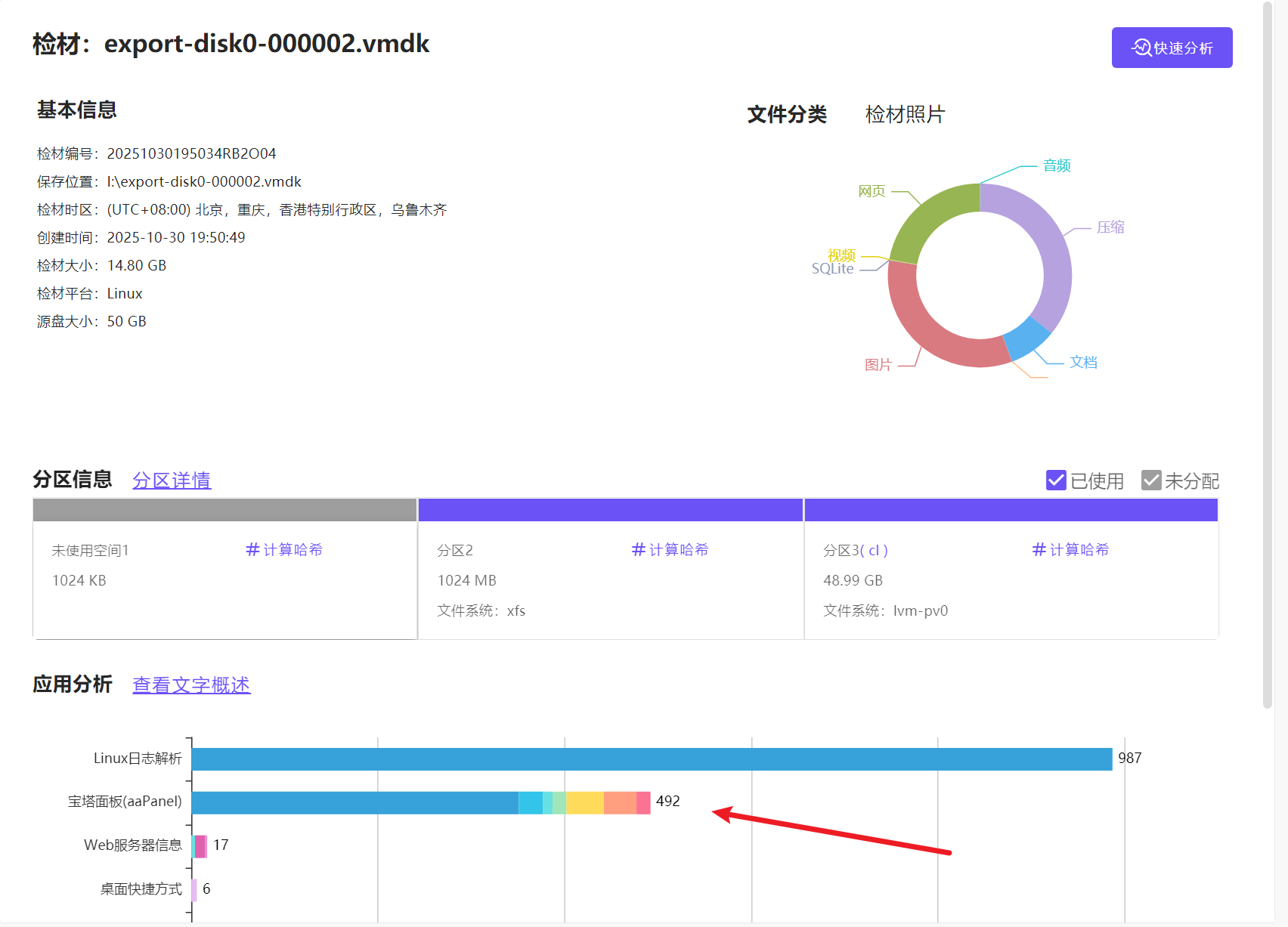Click hash icon for 分区3 (cl)
The image size is (1288, 927).
pos(1039,549)
